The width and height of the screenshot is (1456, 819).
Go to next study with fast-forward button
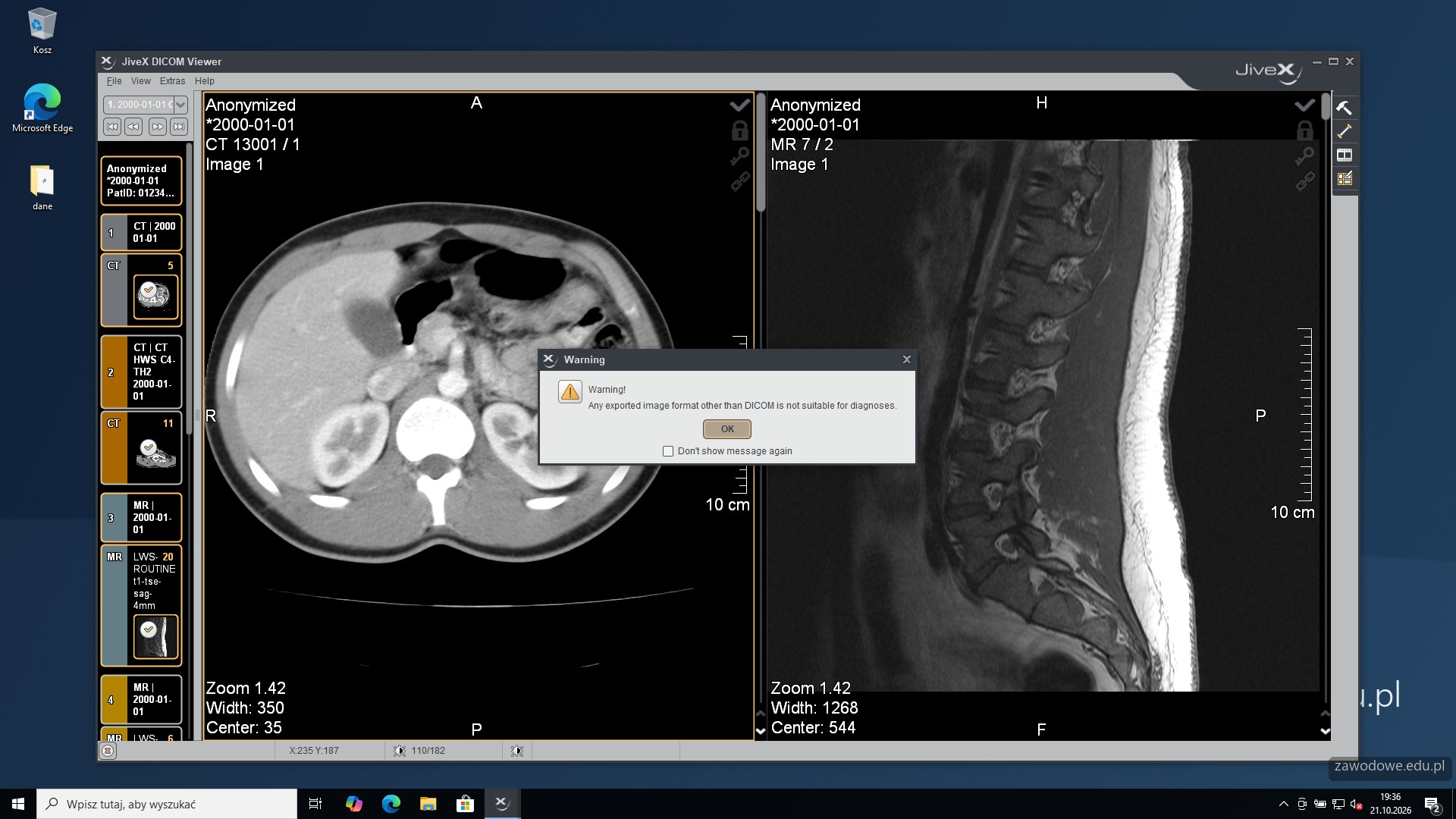[x=157, y=127]
